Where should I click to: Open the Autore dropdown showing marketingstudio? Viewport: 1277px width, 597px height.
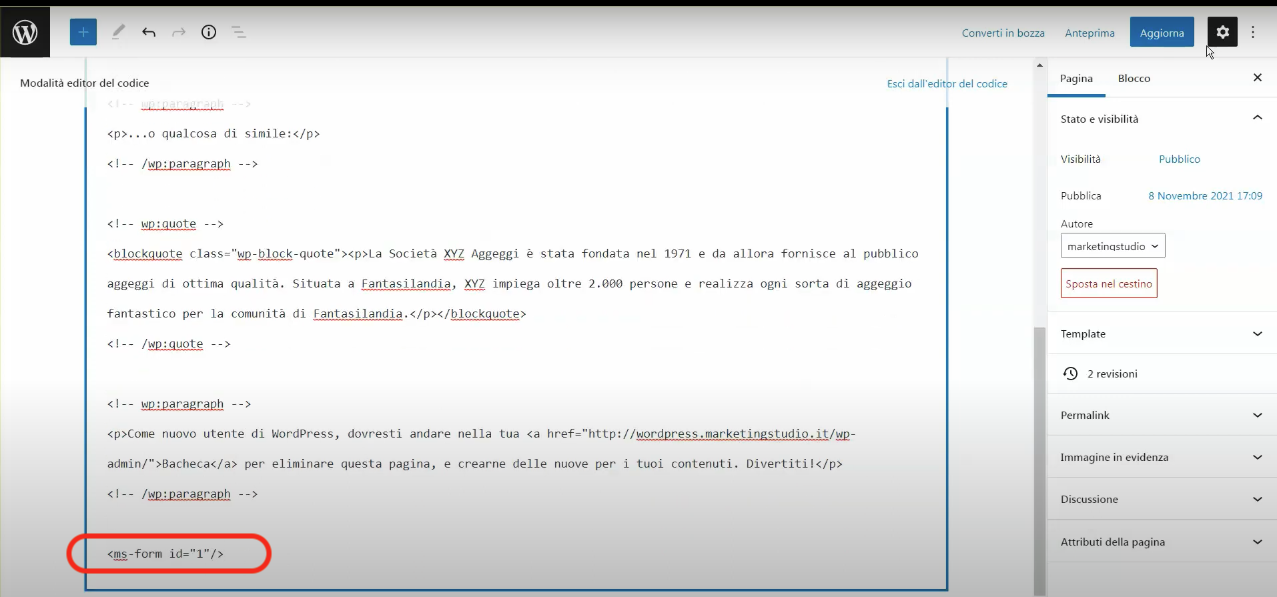[1112, 245]
